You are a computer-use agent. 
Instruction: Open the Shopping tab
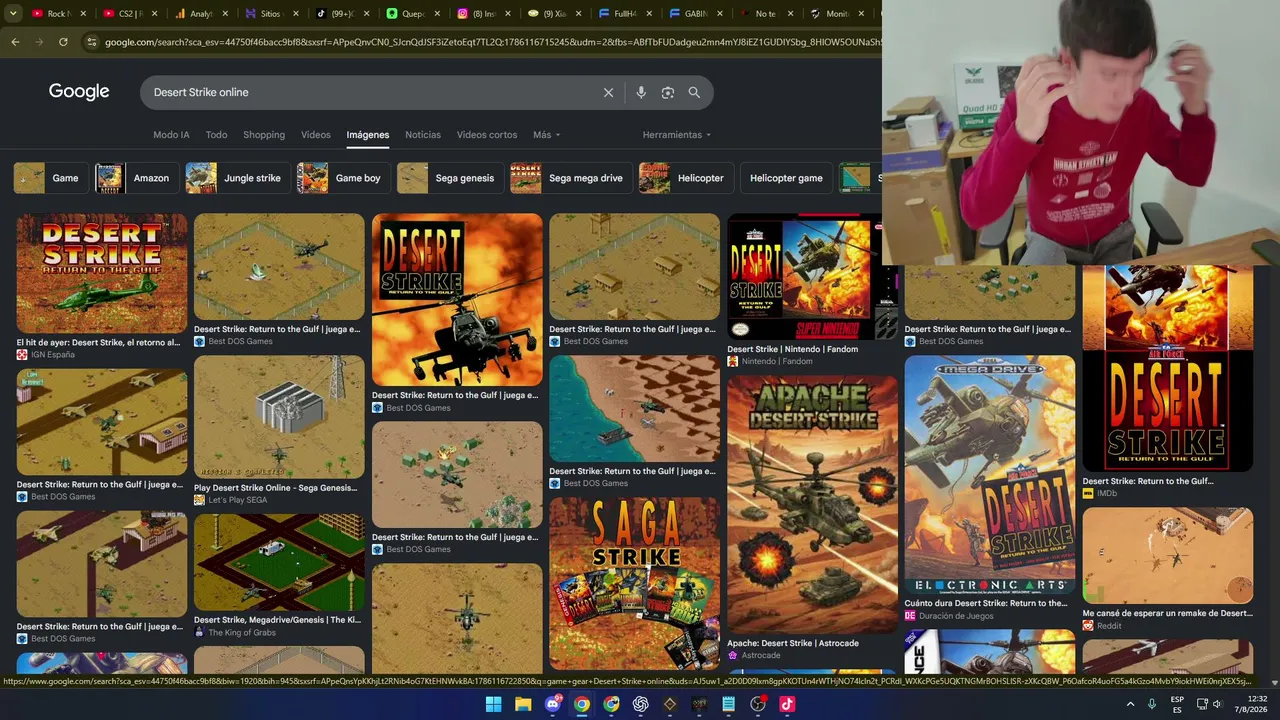click(264, 135)
